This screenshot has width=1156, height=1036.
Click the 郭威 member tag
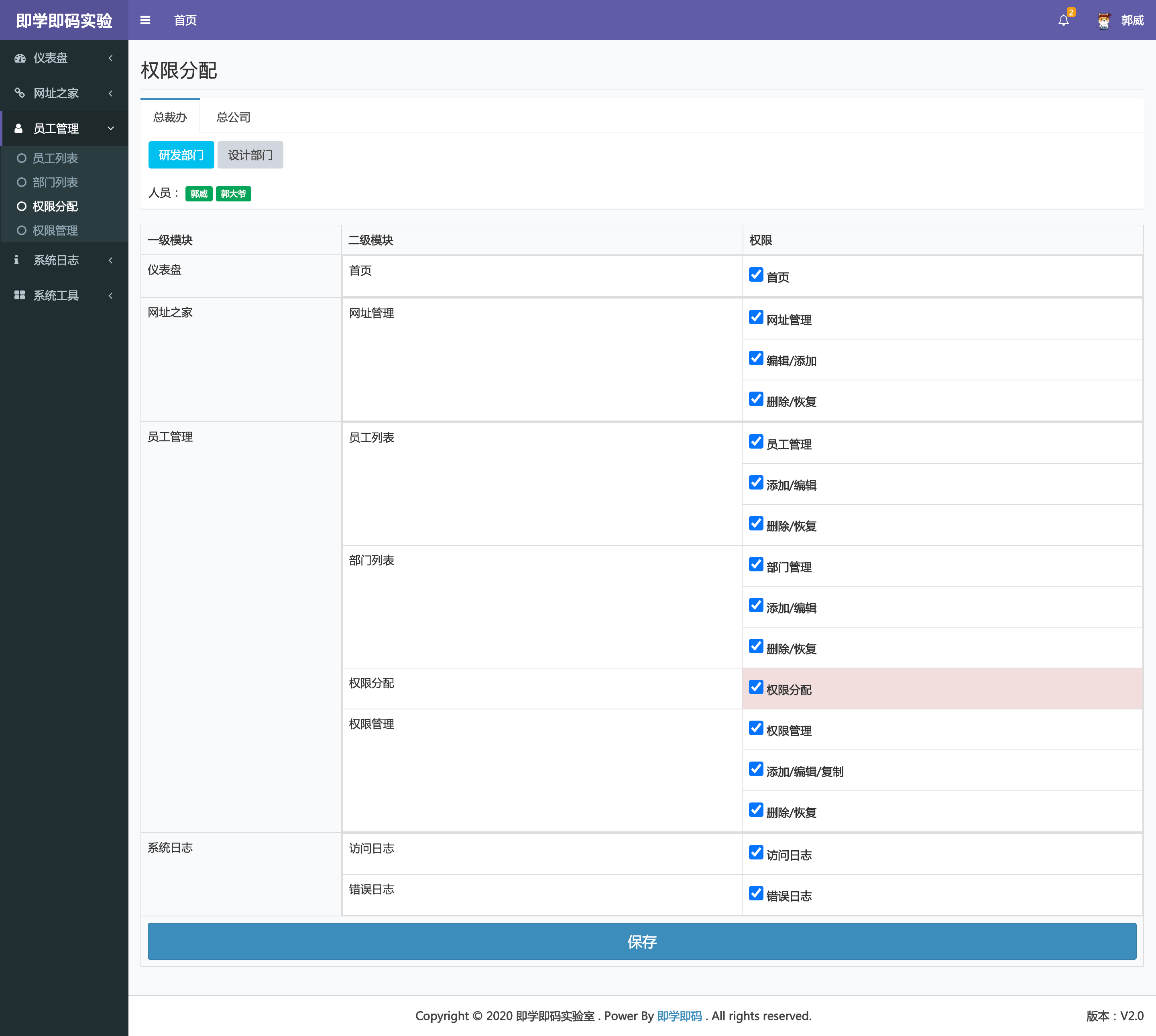tap(199, 193)
